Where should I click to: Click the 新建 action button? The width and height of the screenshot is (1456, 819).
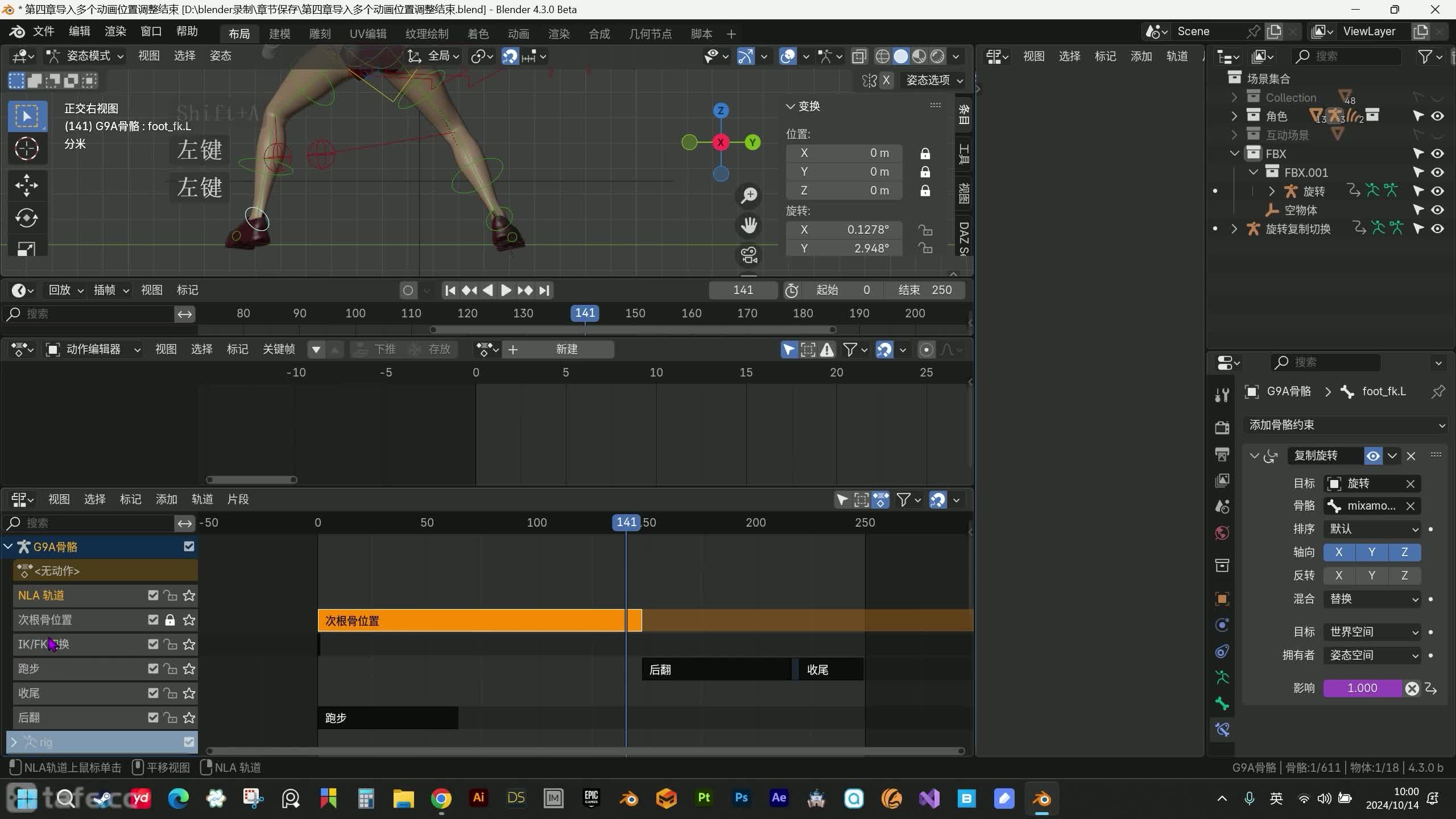[560, 349]
